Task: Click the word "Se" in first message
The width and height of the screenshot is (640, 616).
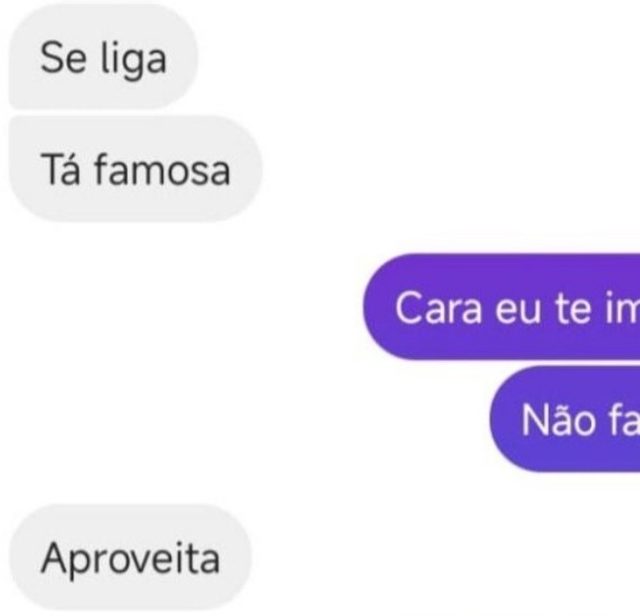Action: [64, 58]
